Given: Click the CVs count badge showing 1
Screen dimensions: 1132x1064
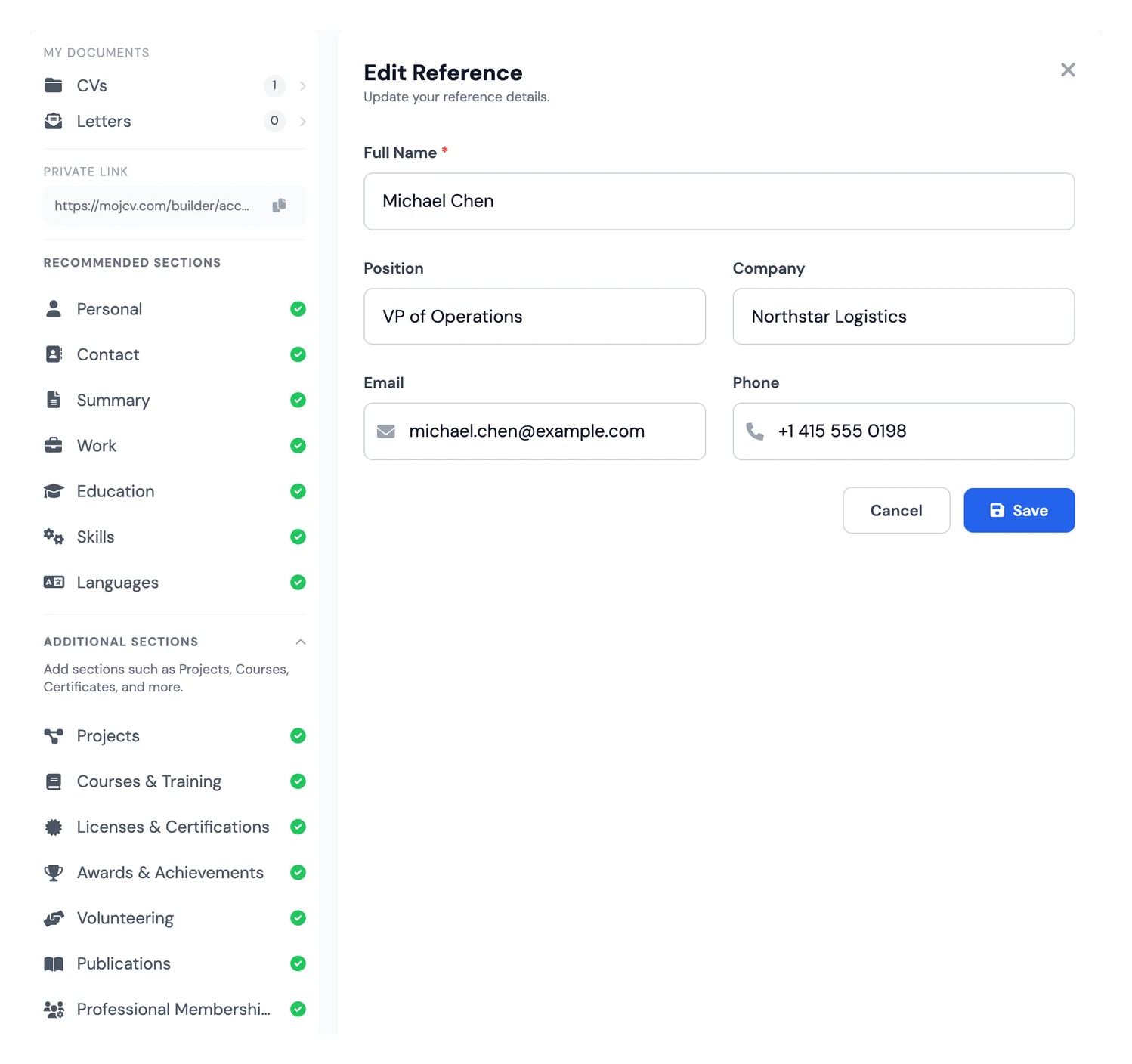Looking at the screenshot, I should pos(274,85).
